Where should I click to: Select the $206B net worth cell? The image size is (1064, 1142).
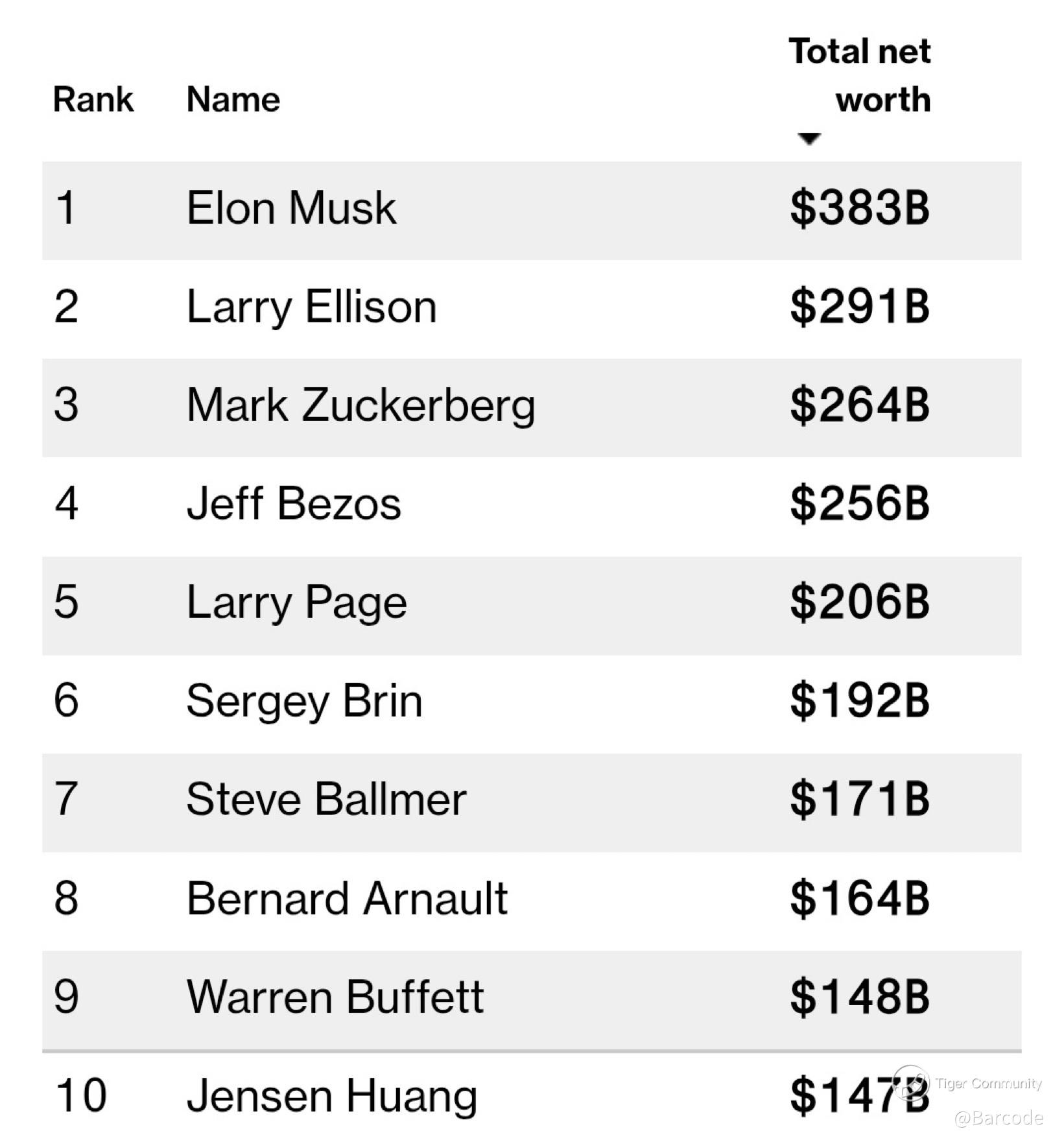[x=860, y=602]
